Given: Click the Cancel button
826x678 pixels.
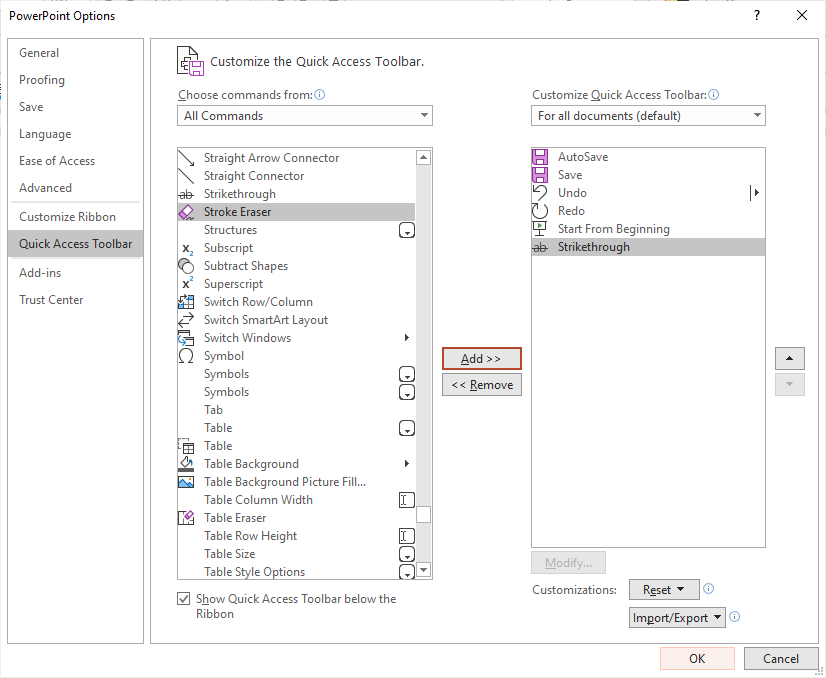Looking at the screenshot, I should [781, 659].
